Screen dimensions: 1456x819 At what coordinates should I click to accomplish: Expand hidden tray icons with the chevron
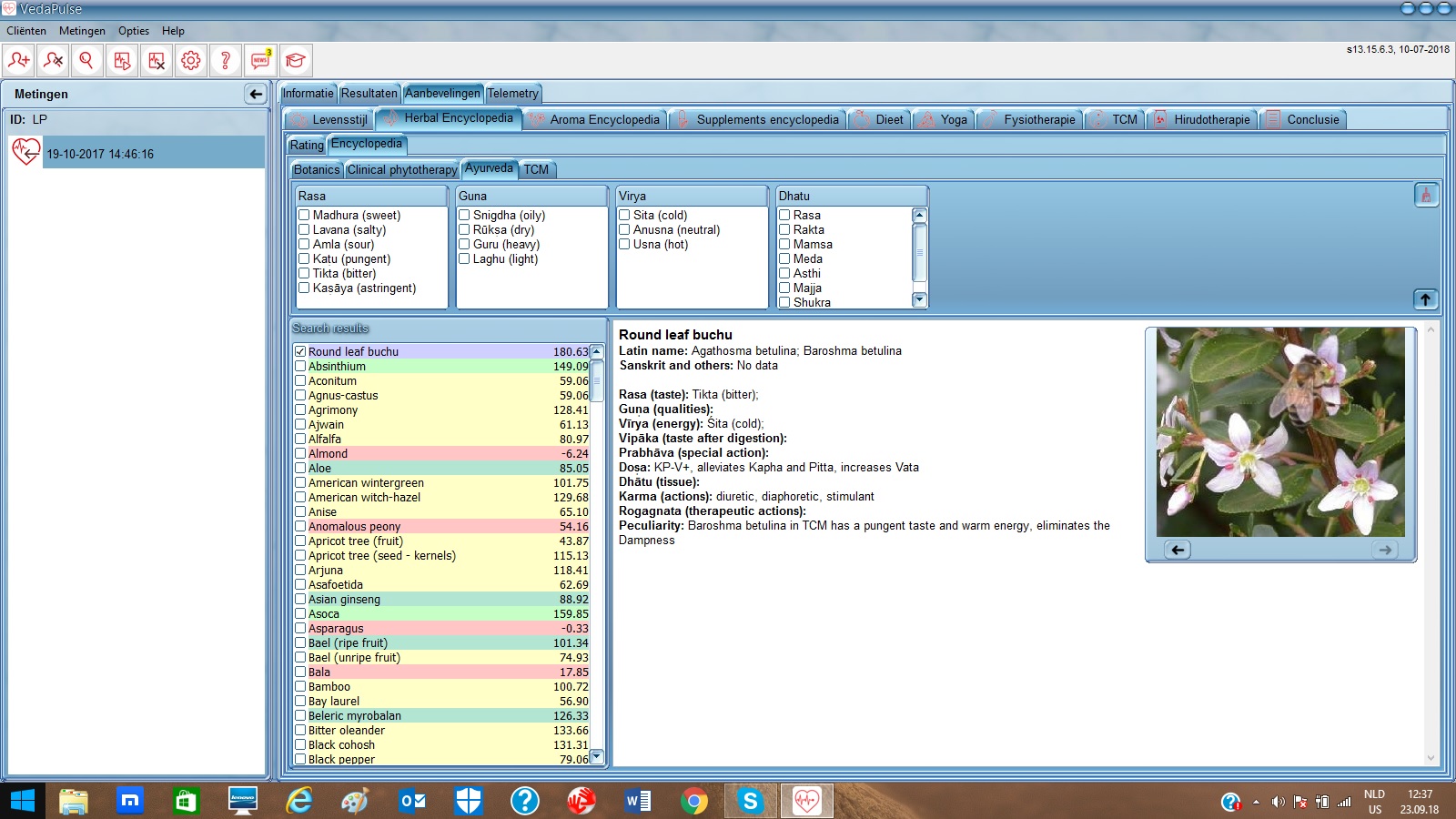point(1257,802)
